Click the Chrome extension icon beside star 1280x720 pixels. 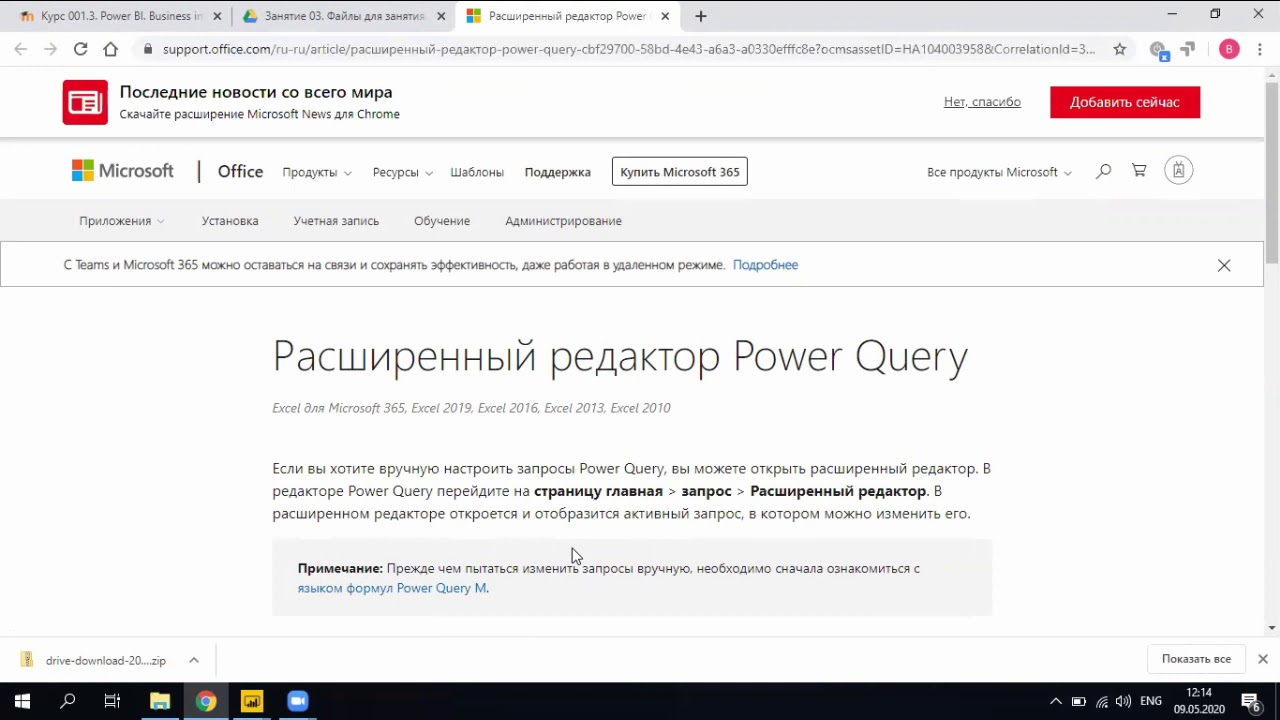click(x=1158, y=50)
